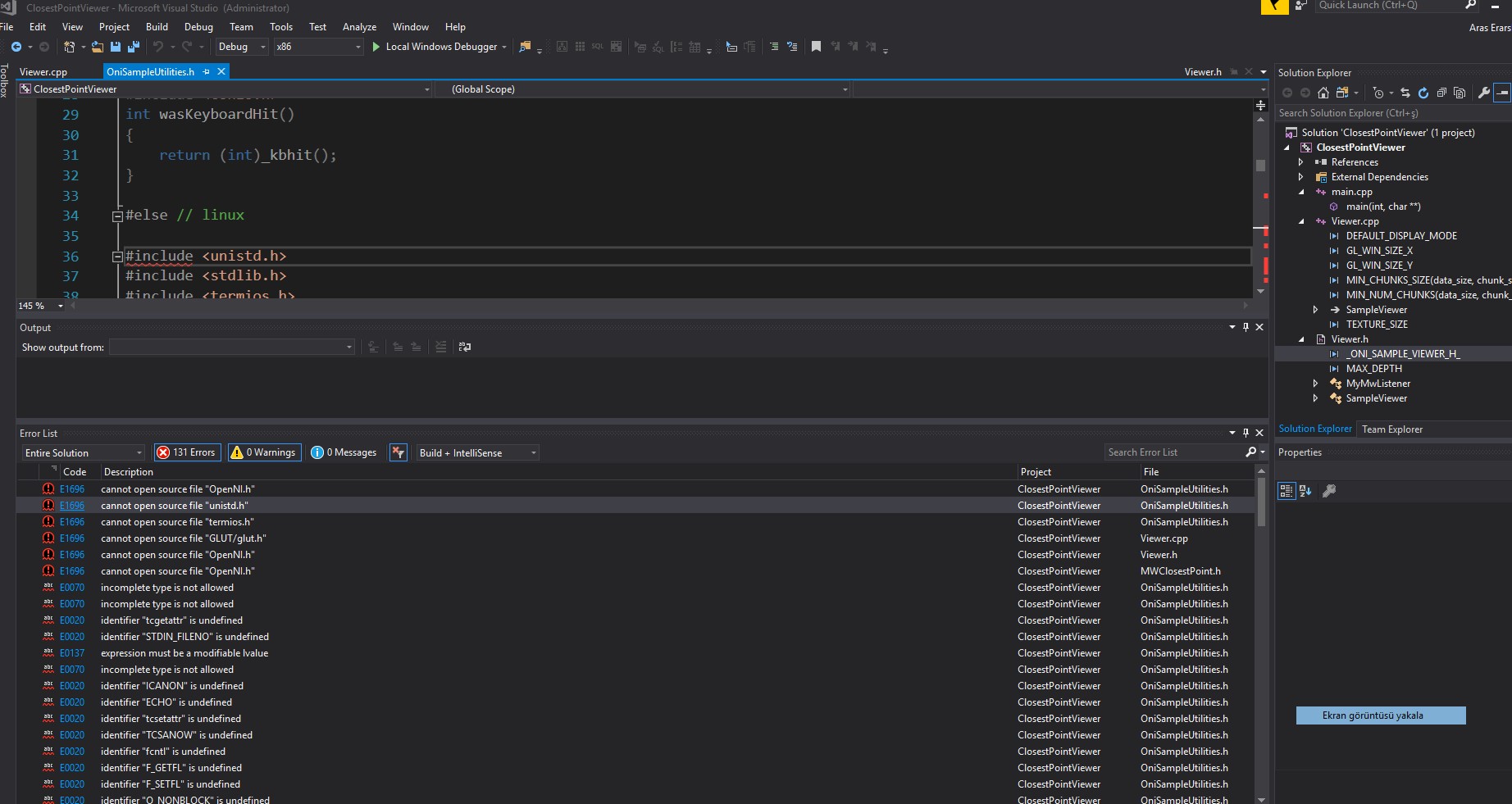Open Solution Explorer Properties with the wrench icon
Viewport: 1512px width, 804px height.
pos(1483,93)
